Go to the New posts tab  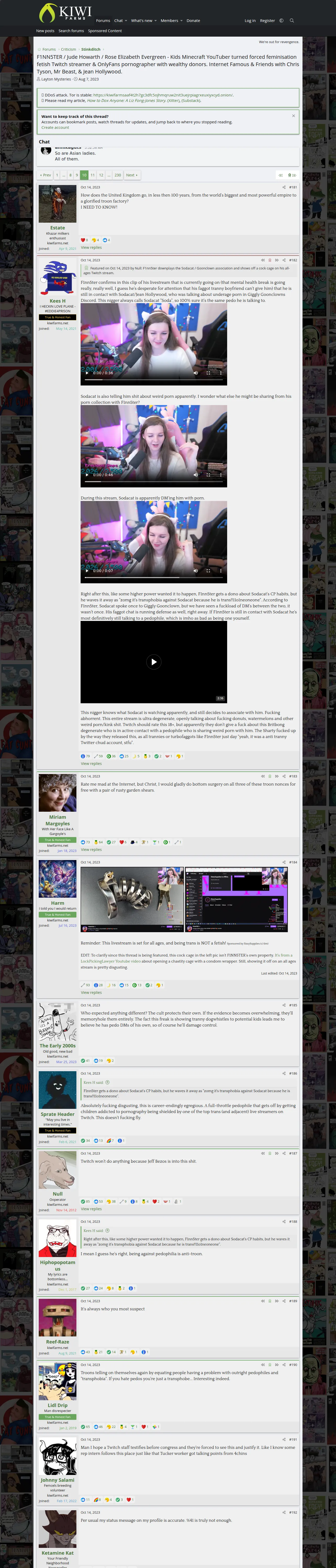pyautogui.click(x=45, y=31)
